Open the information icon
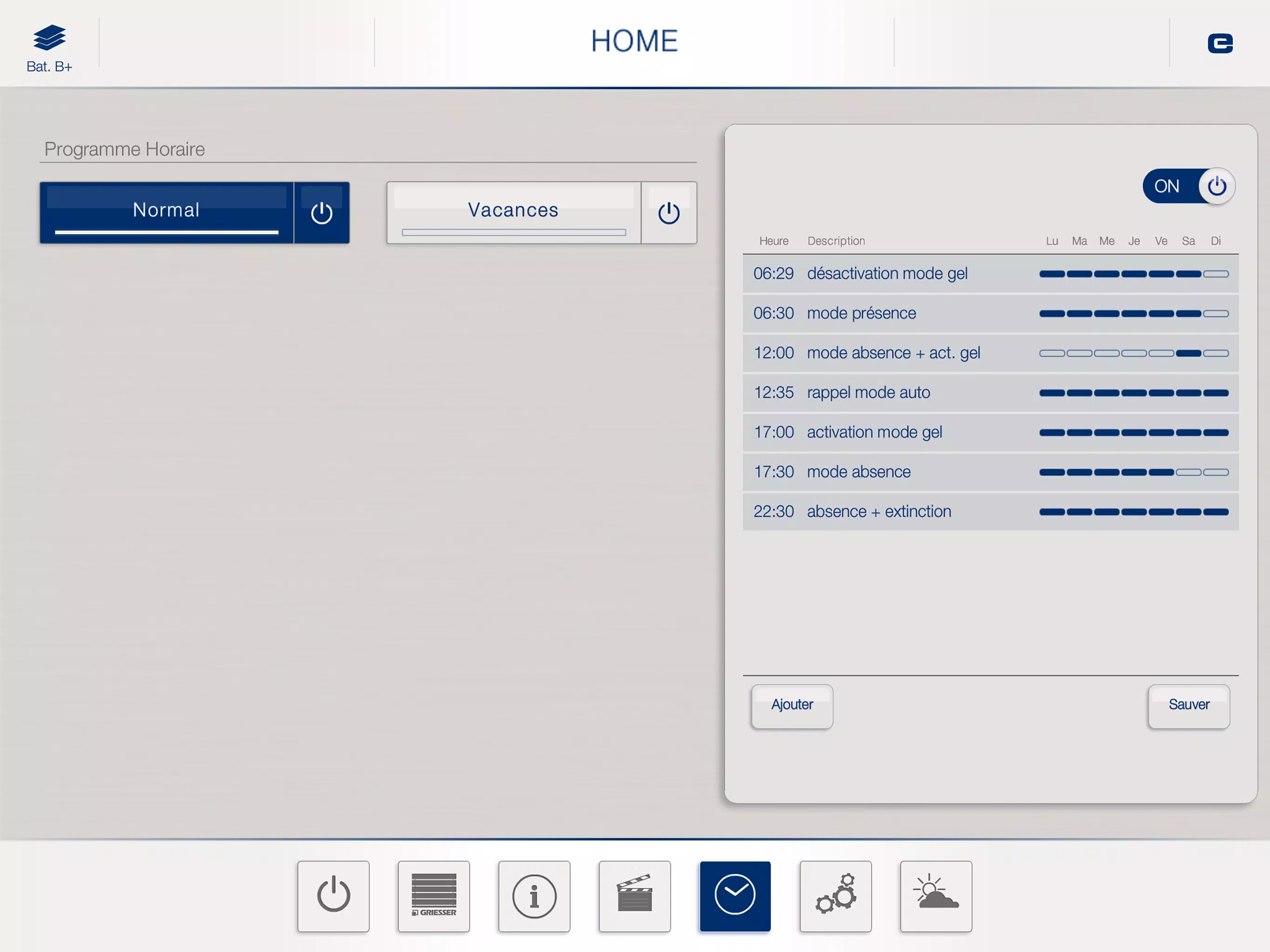 pos(534,895)
